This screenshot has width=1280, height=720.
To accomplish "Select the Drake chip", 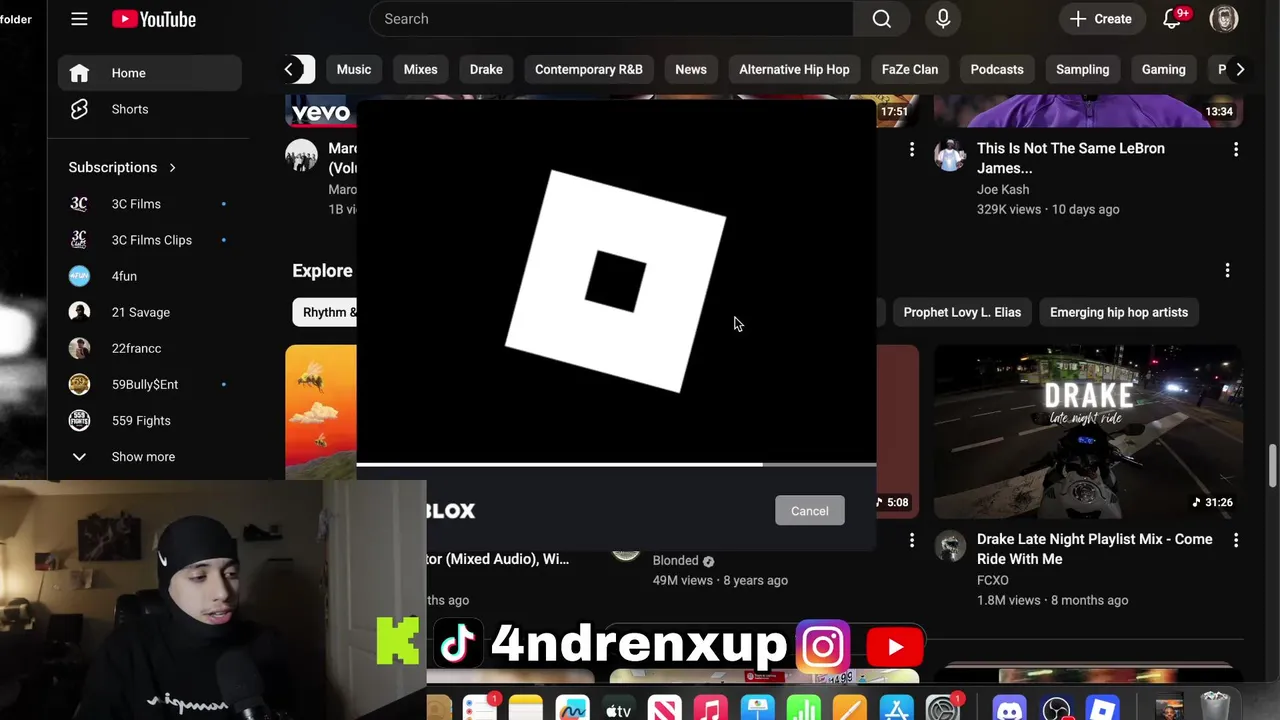I will coord(486,69).
